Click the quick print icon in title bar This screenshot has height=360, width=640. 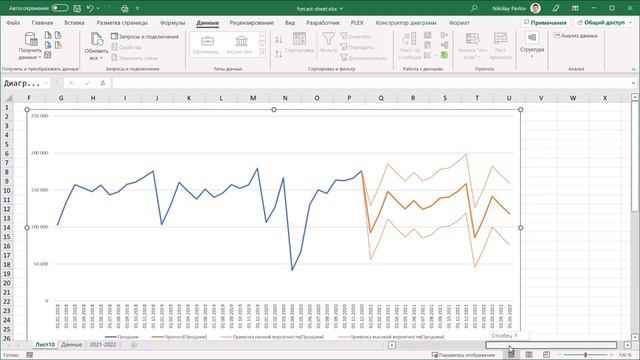(125, 8)
